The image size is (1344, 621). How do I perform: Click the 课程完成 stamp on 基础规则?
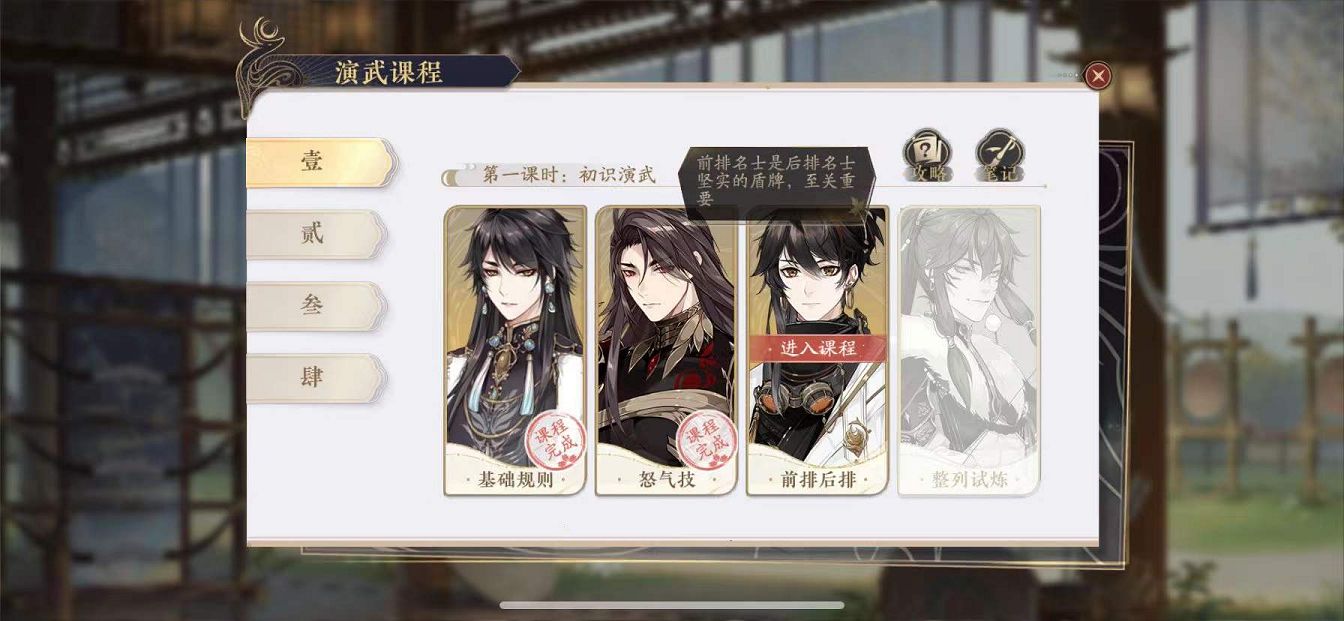[x=556, y=437]
